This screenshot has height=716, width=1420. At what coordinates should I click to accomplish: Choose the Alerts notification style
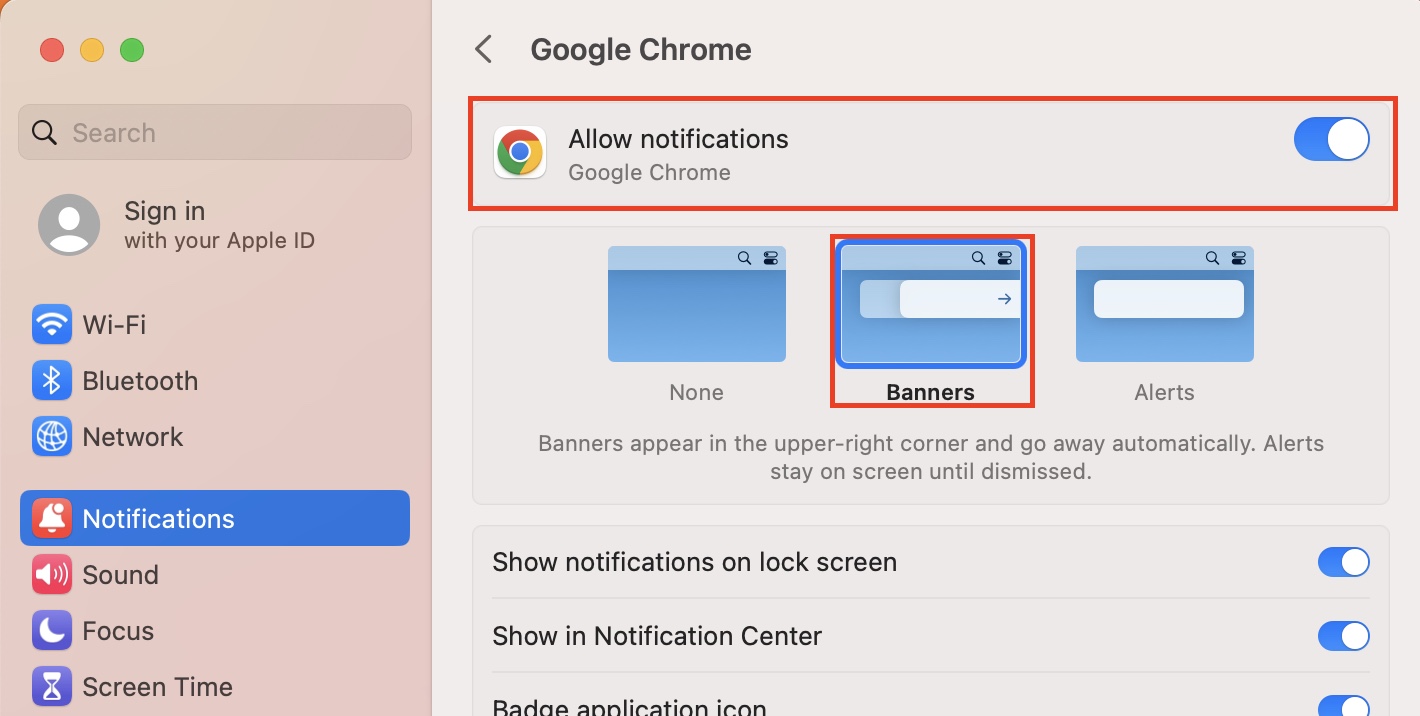1164,305
